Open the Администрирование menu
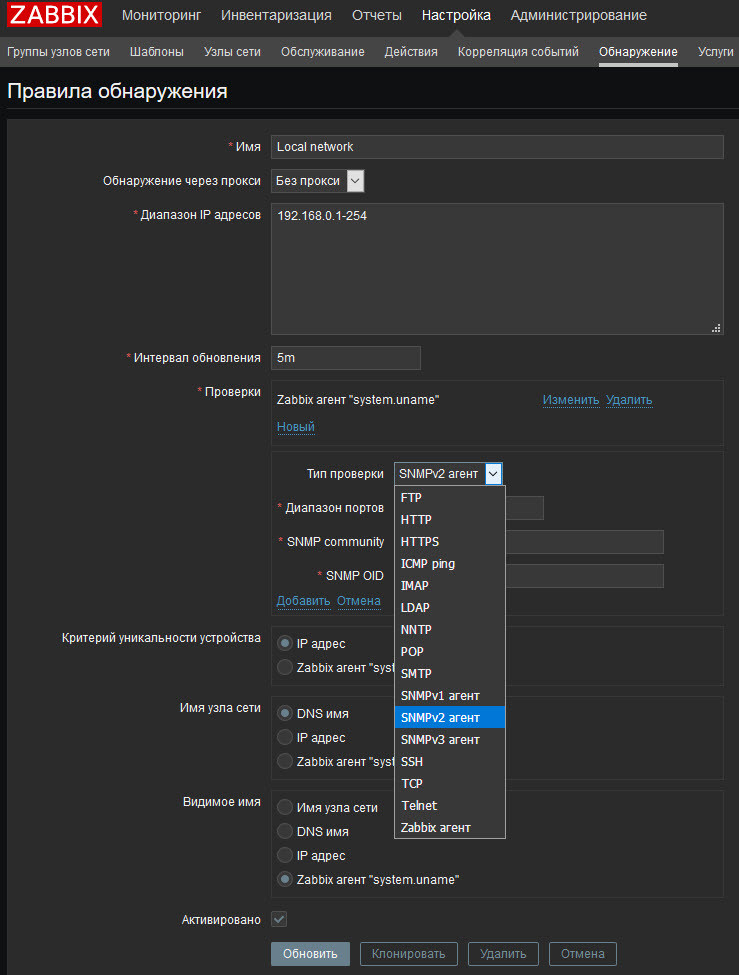Image resolution: width=739 pixels, height=975 pixels. (578, 15)
